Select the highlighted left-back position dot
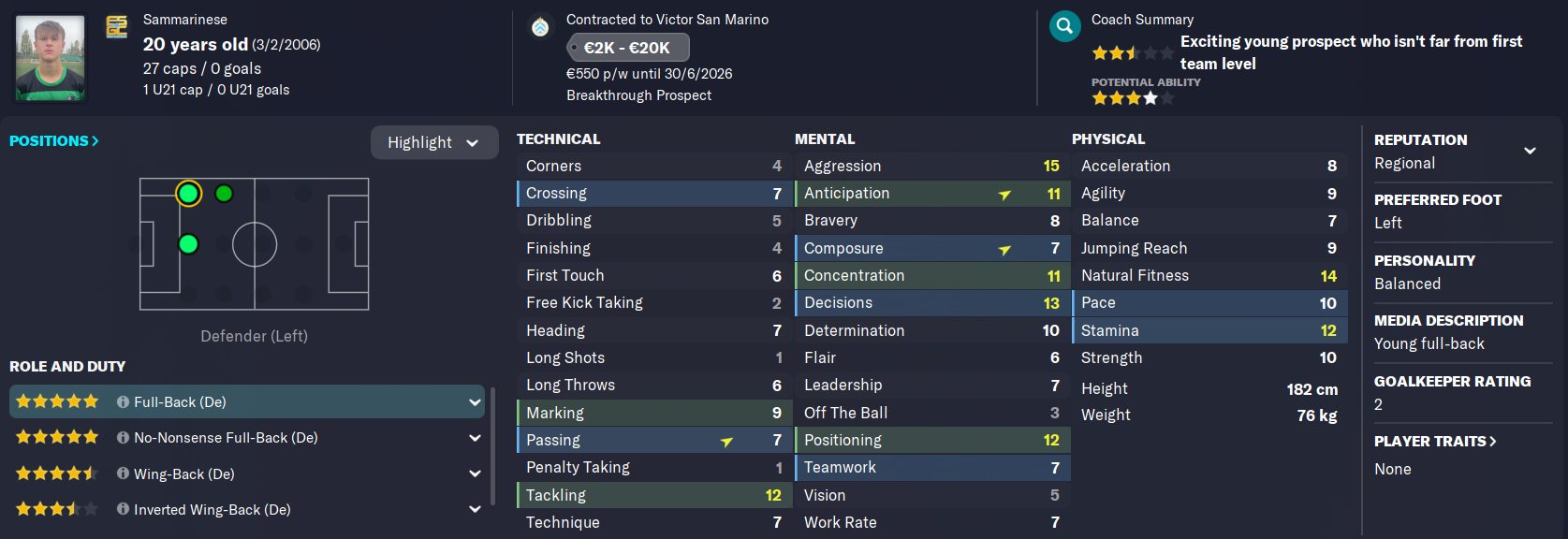This screenshot has height=539, width=1568. coord(188,194)
